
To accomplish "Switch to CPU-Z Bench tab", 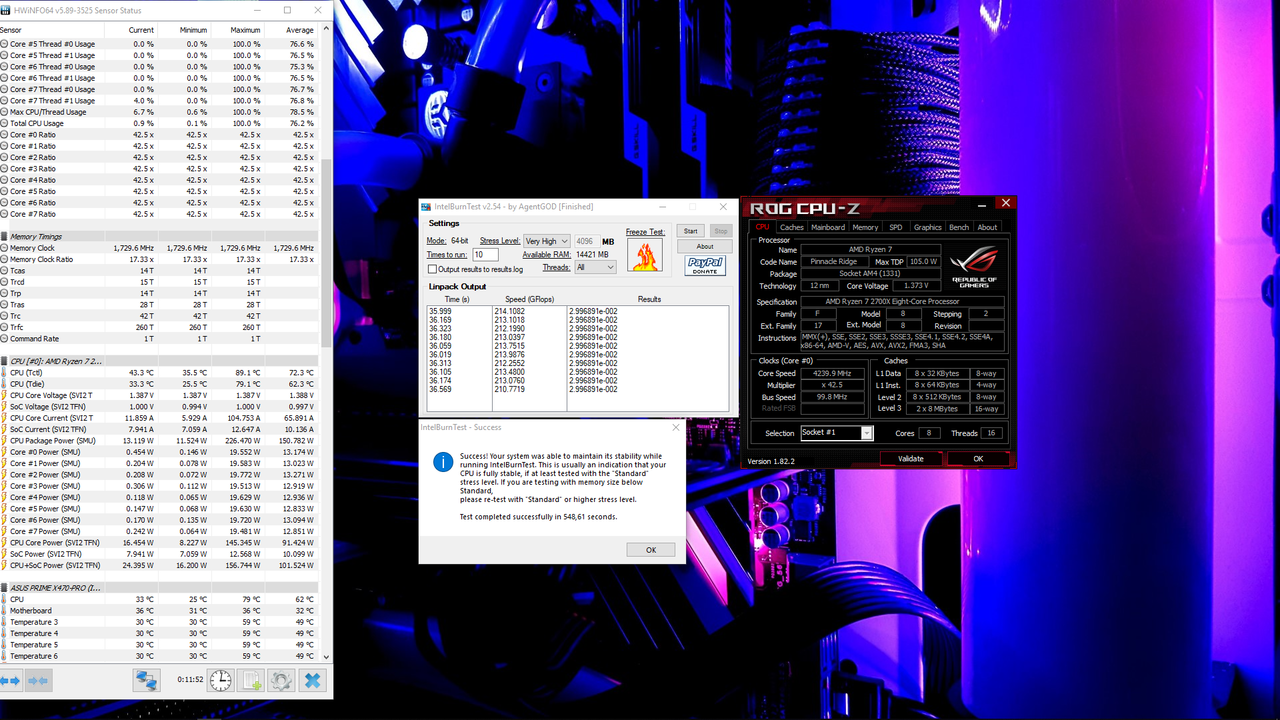I will 959,227.
